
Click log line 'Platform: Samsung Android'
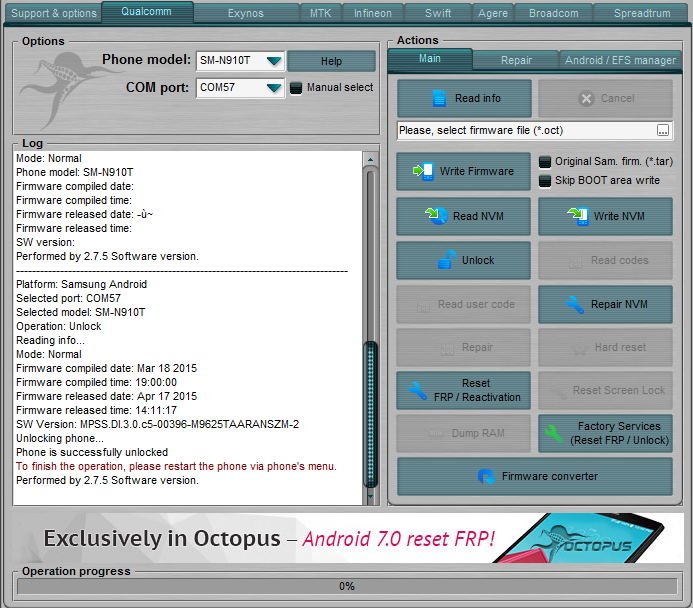coord(81,284)
